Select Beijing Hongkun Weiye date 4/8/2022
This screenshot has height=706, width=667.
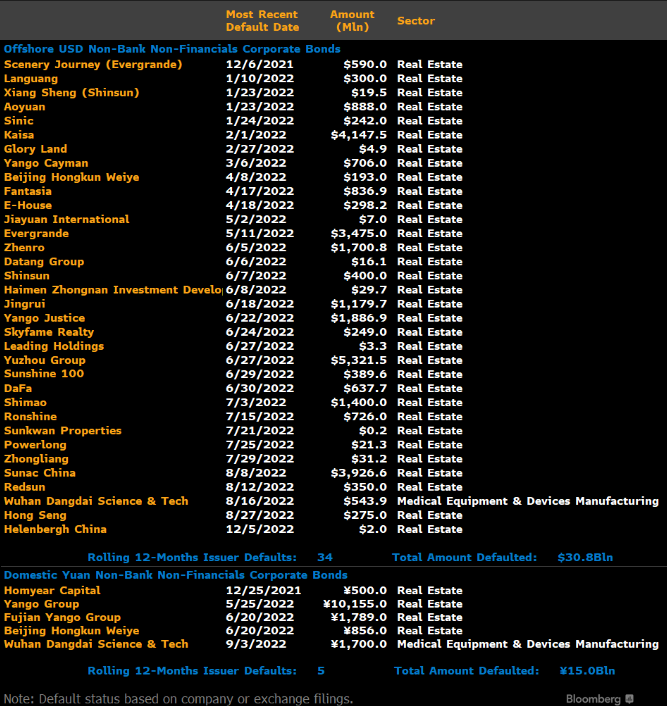(x=256, y=177)
